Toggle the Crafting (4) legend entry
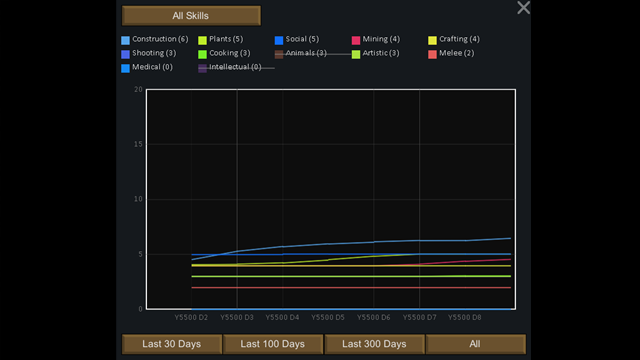Viewport: 640px width, 360px height. click(454, 39)
